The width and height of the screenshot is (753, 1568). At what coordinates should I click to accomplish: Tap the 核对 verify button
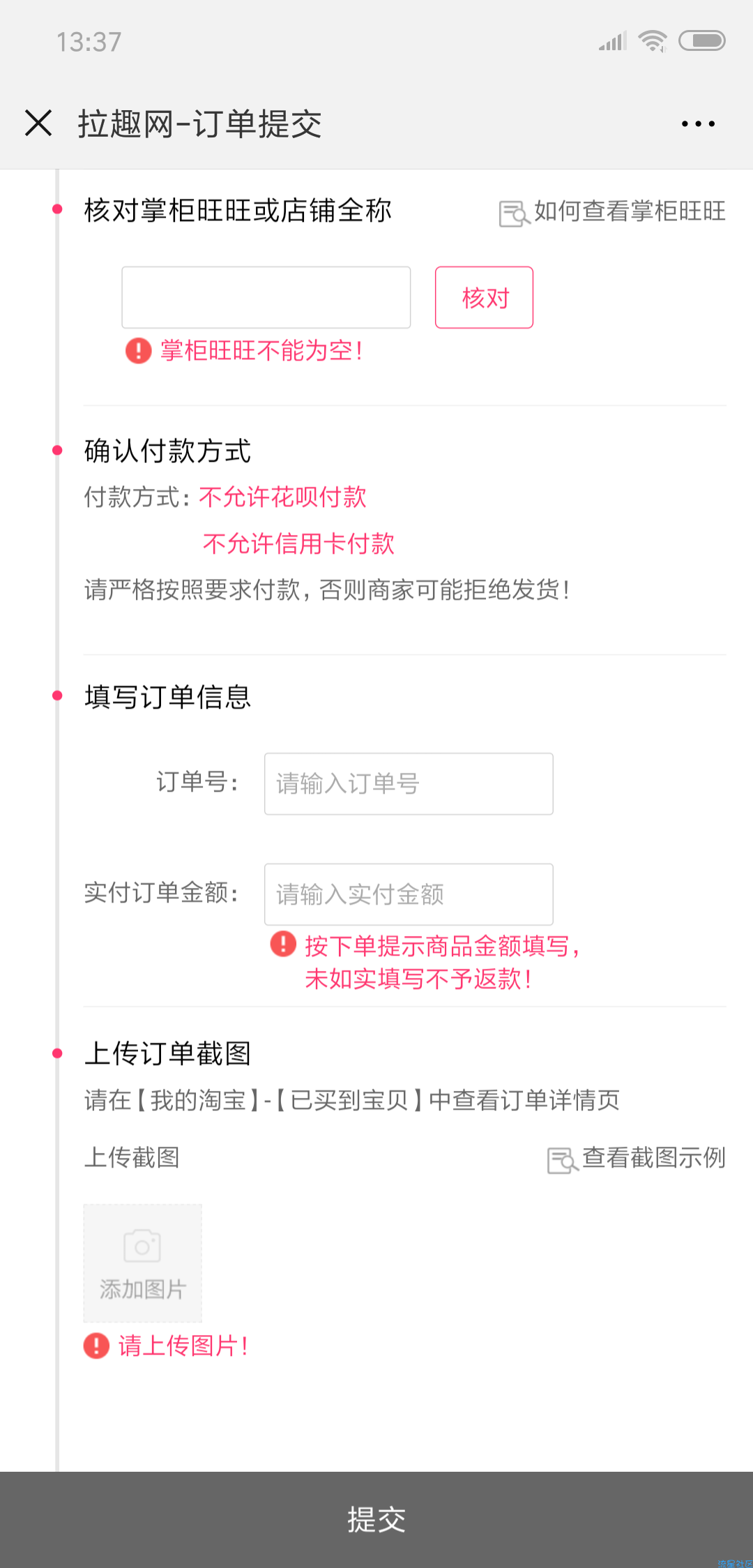[x=485, y=297]
